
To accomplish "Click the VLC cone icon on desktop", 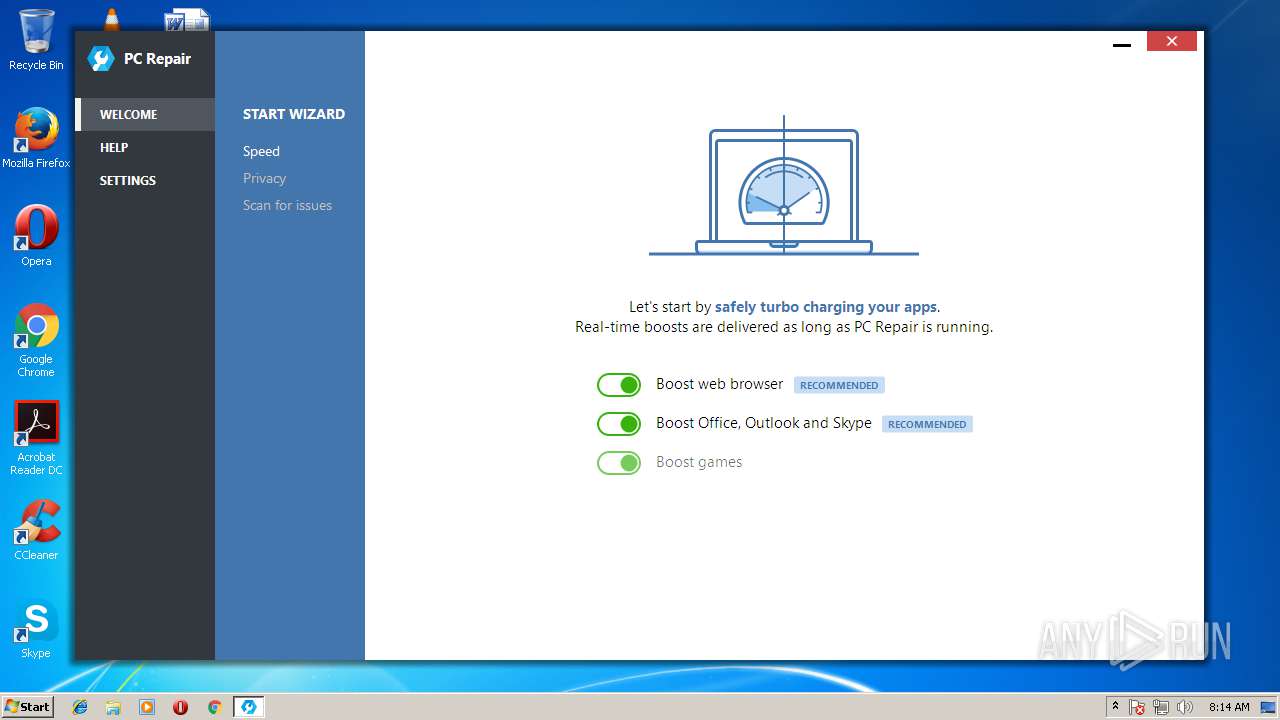I will pos(111,19).
